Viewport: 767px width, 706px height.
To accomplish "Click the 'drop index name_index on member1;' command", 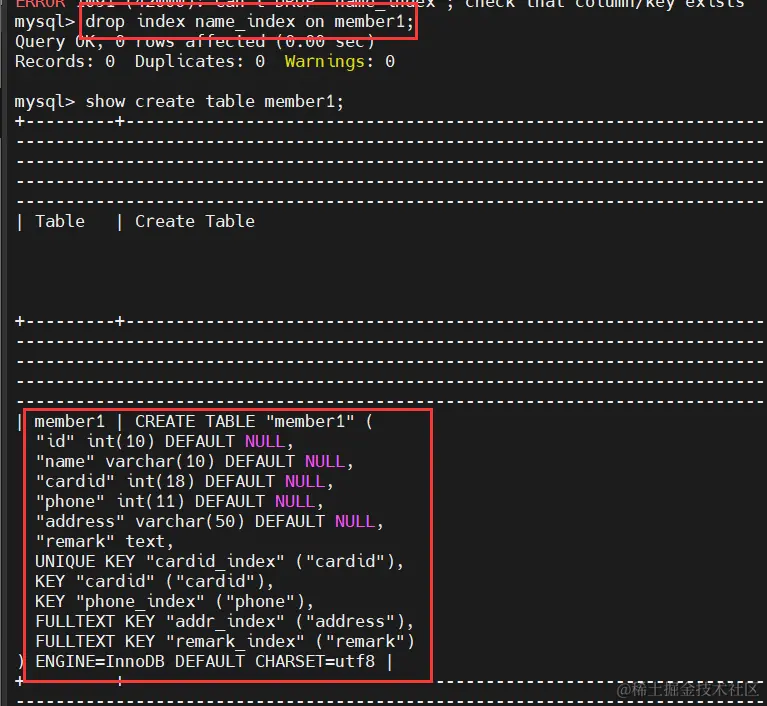I will [249, 22].
